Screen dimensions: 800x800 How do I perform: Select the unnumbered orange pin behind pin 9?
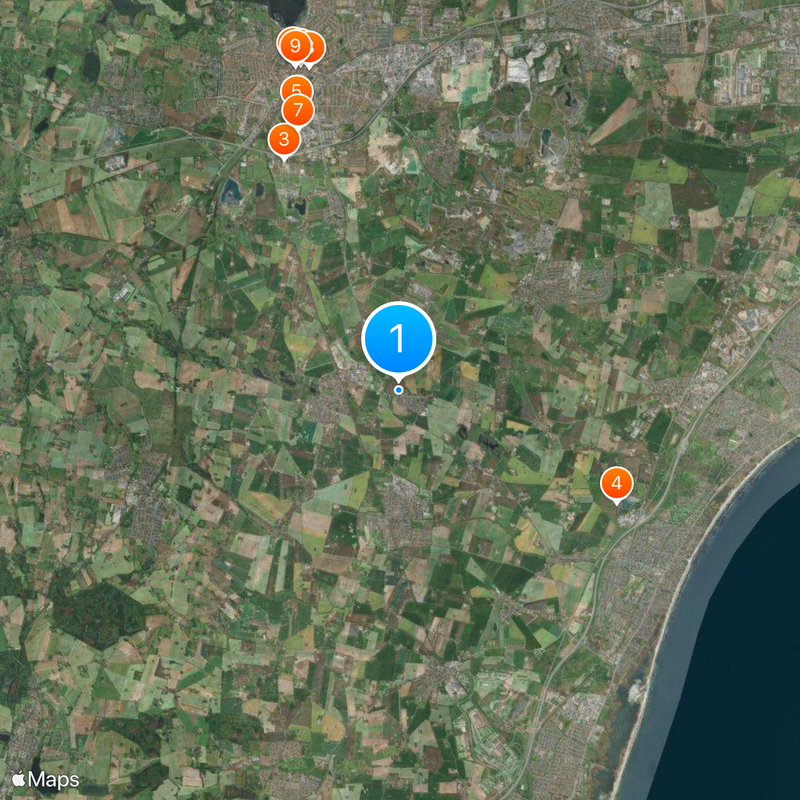[x=316, y=48]
